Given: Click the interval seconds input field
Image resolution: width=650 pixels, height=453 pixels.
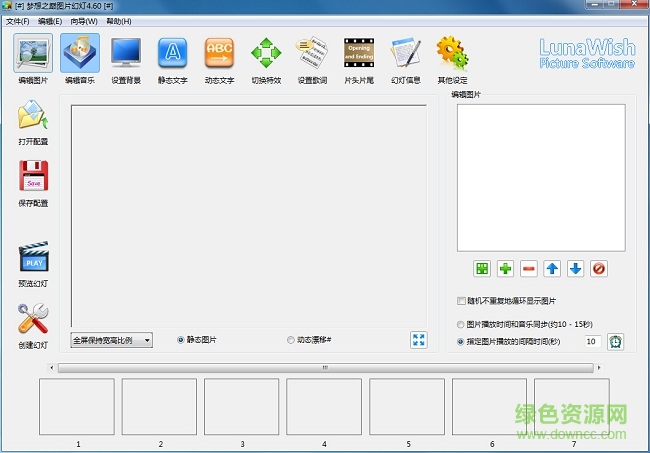Looking at the screenshot, I should coord(591,341).
